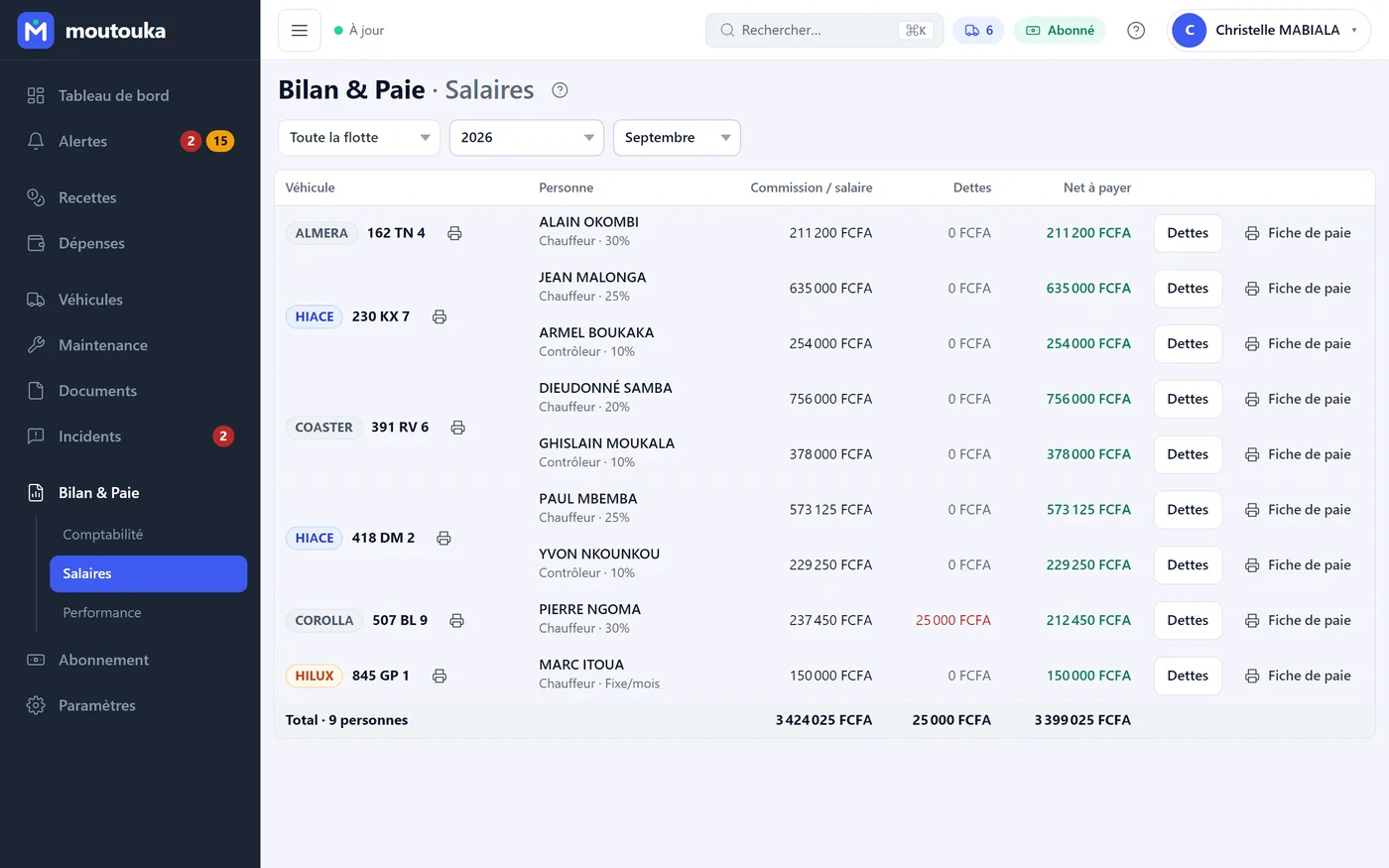Click the COASTER vehicle tag
Viewport: 1389px width, 868px height.
[x=323, y=428]
